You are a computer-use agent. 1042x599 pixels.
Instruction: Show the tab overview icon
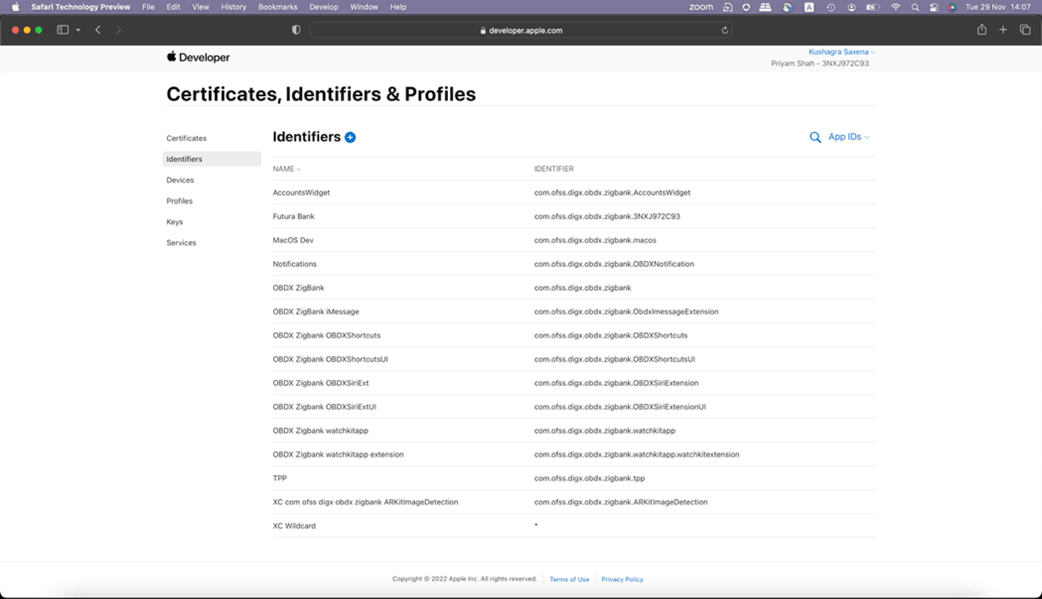click(1025, 30)
